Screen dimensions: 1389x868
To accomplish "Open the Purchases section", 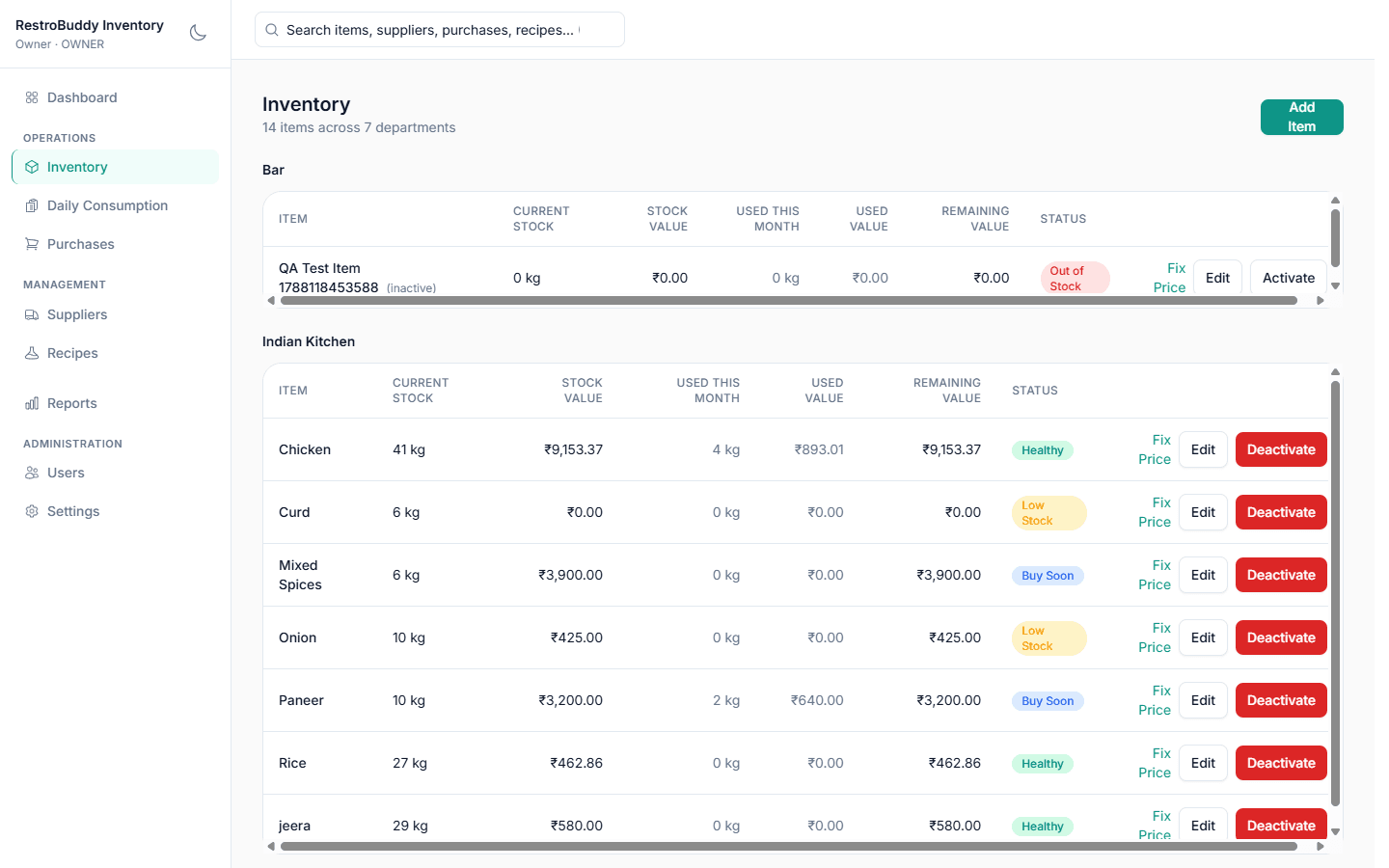I will tap(116, 244).
